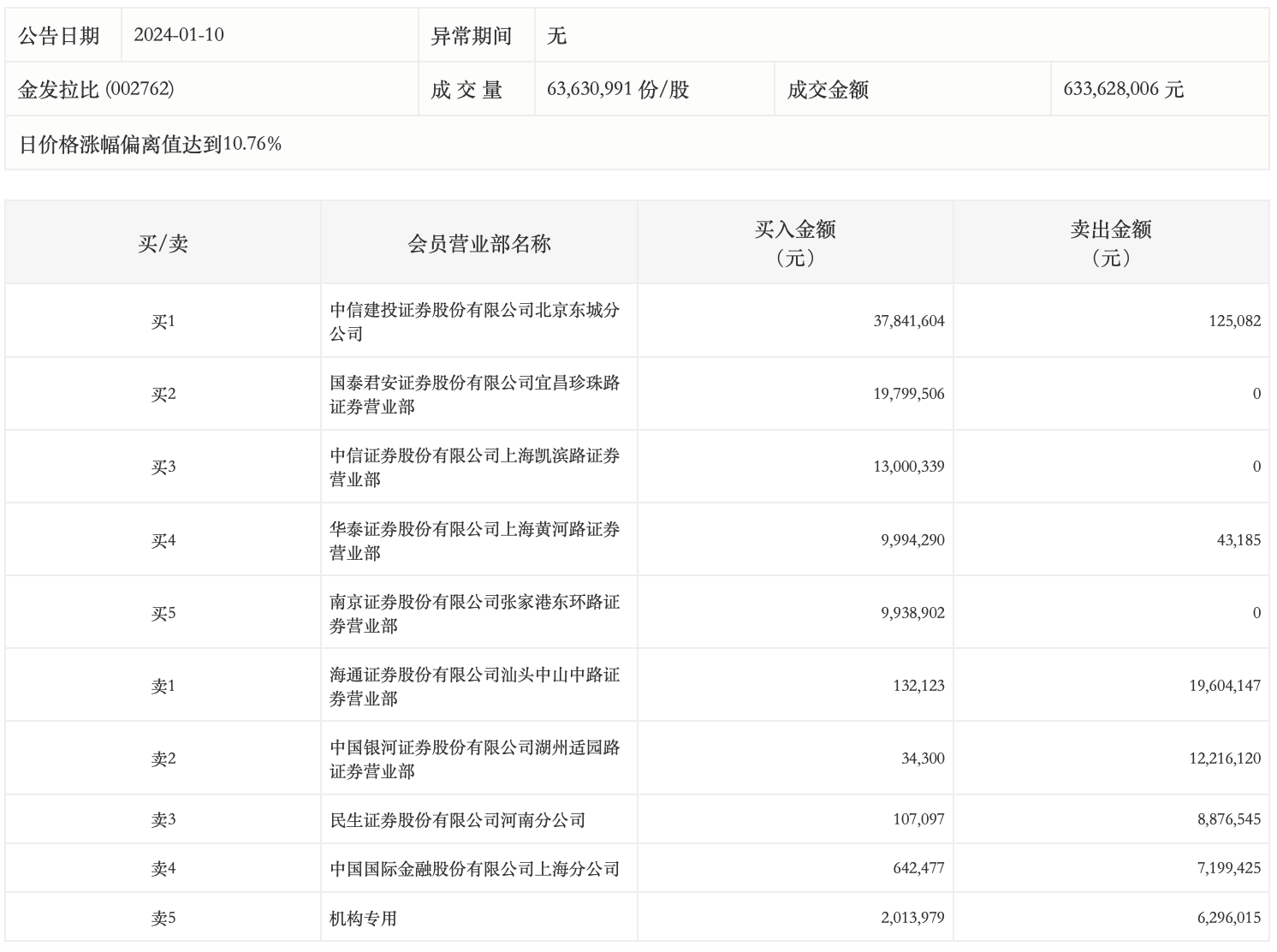Click the 金发拉比 (002762) stock name
1277x952 pixels.
click(x=96, y=89)
